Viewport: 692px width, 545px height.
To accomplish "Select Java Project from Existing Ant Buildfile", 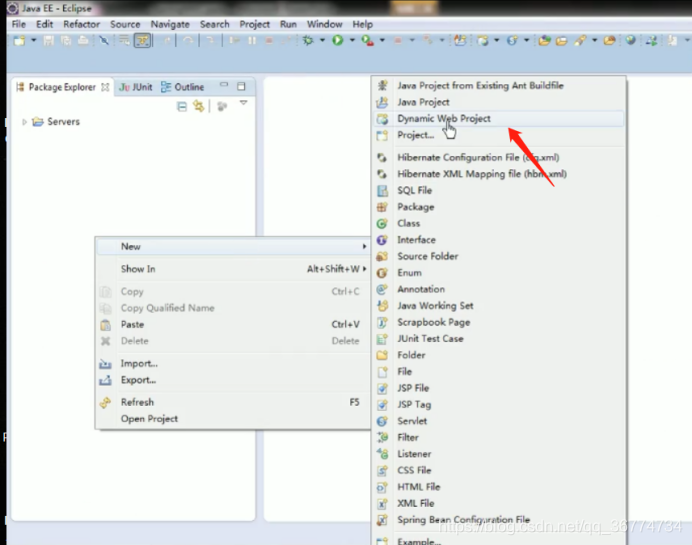I will click(499, 86).
